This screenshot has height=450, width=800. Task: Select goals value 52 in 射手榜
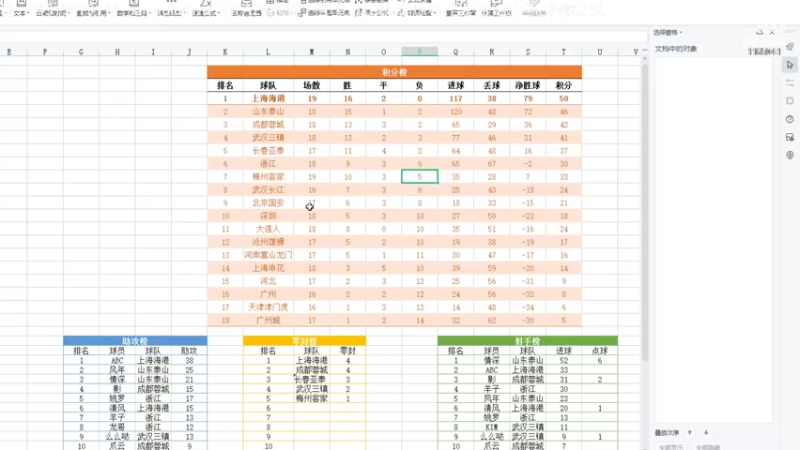pyautogui.click(x=563, y=361)
